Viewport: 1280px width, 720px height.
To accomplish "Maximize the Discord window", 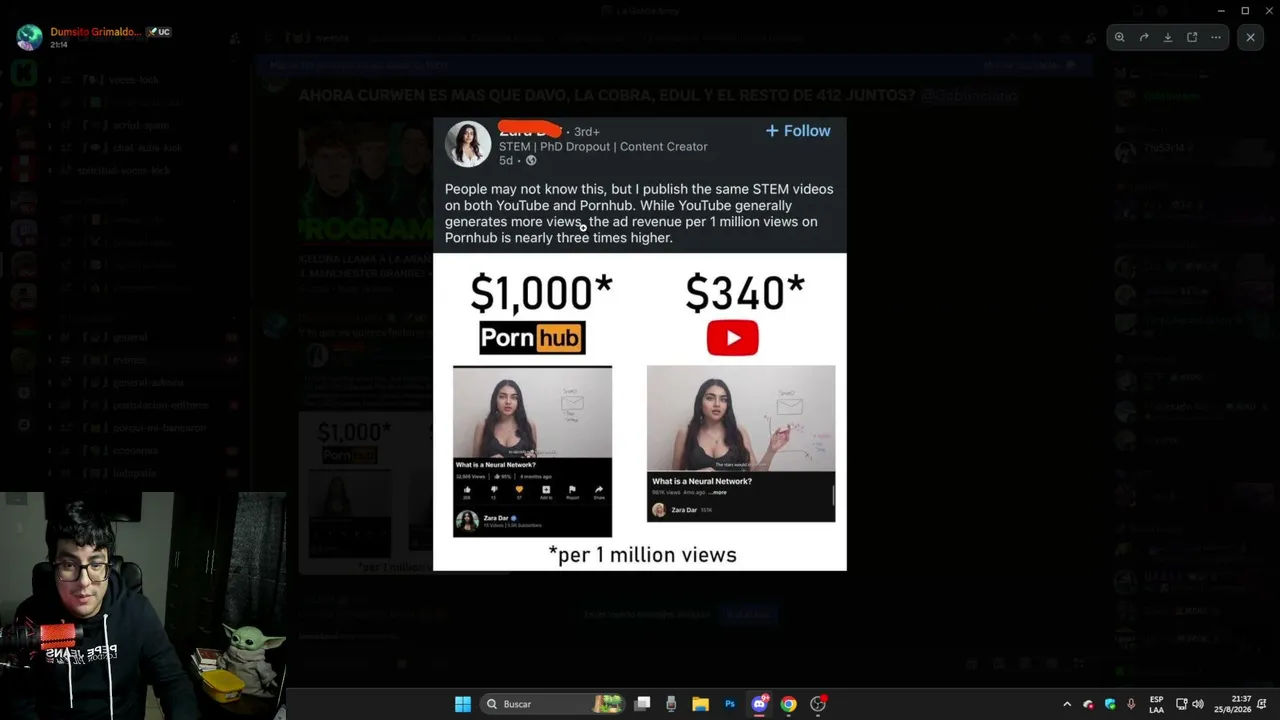I will (1245, 10).
